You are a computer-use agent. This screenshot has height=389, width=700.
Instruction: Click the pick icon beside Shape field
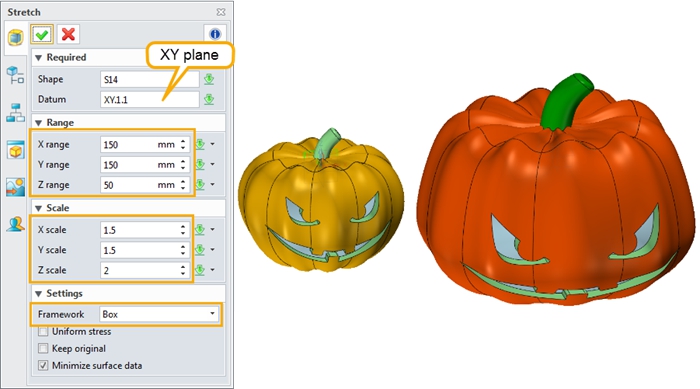[x=208, y=79]
